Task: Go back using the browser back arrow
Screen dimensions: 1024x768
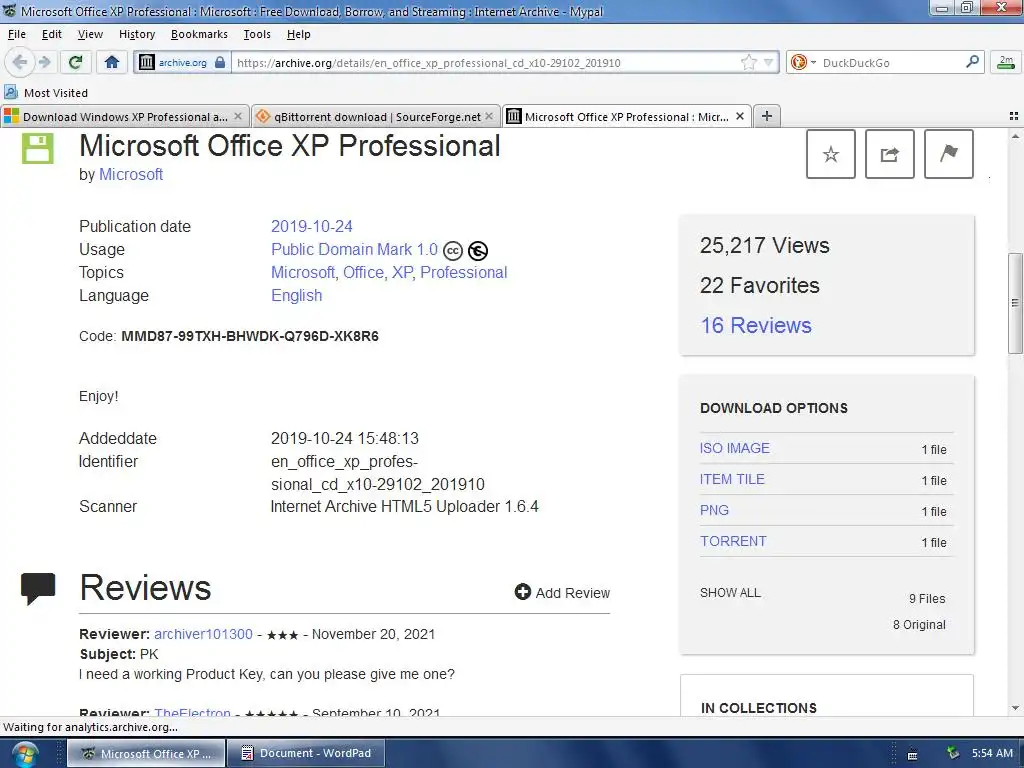Action: [20, 63]
